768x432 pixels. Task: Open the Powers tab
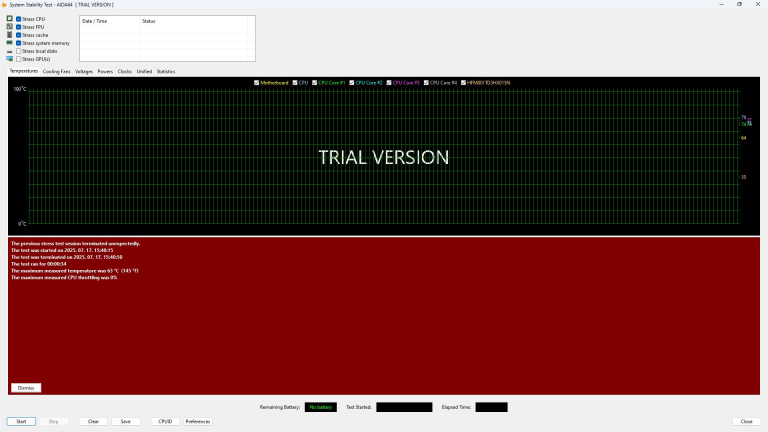(105, 72)
